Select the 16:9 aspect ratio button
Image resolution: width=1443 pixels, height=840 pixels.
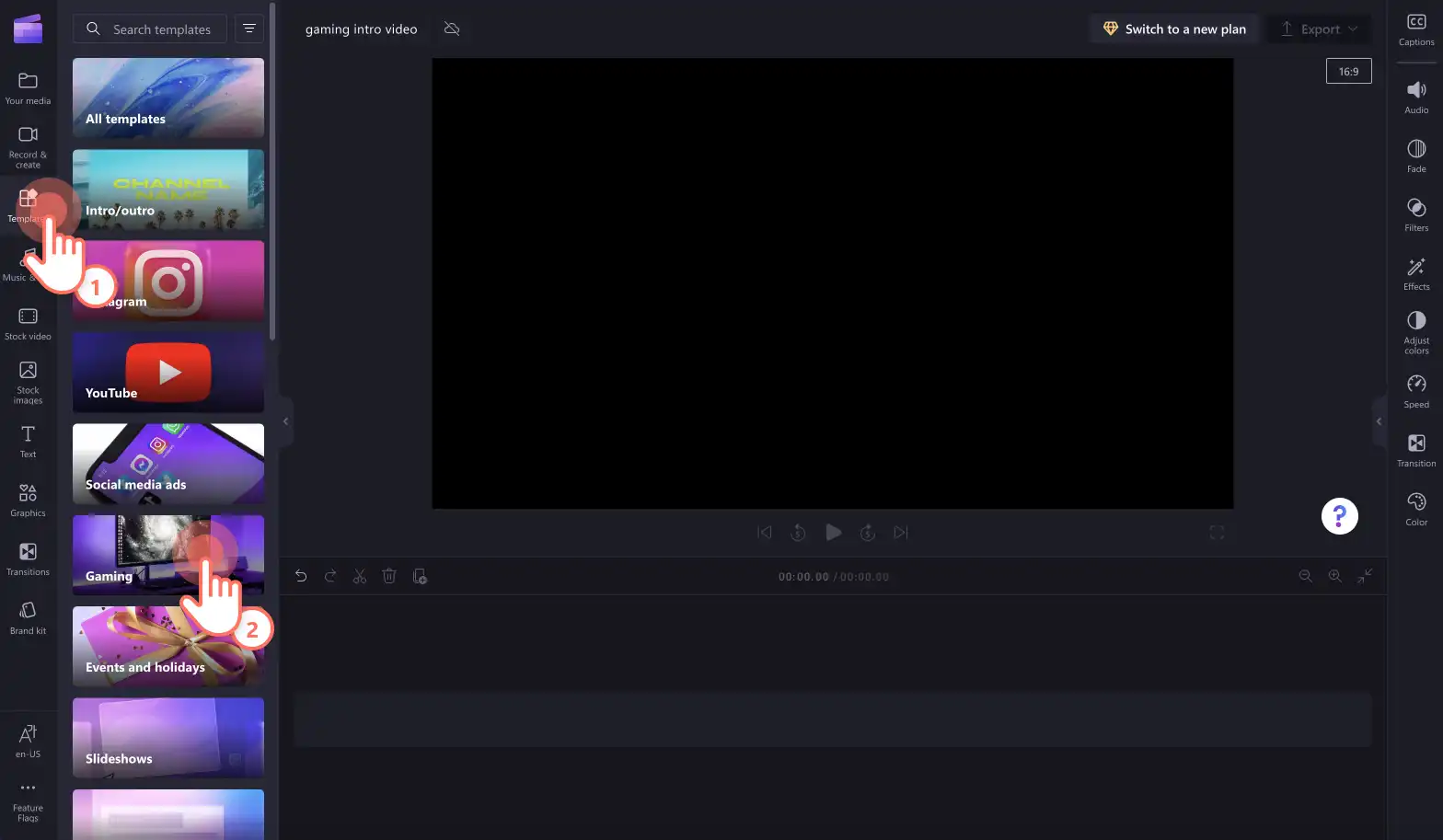[x=1348, y=72]
